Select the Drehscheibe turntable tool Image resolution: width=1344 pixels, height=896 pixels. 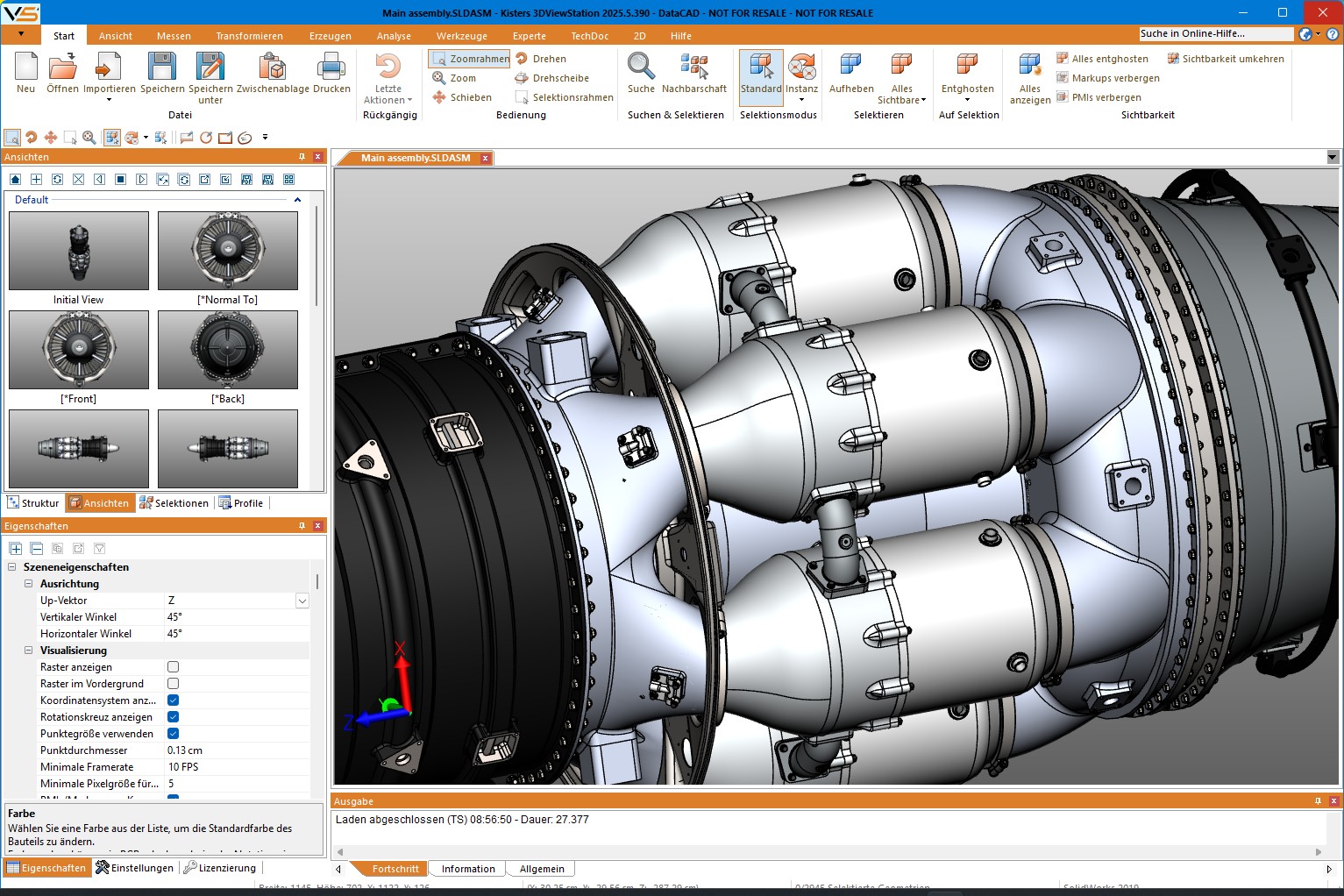pos(551,78)
